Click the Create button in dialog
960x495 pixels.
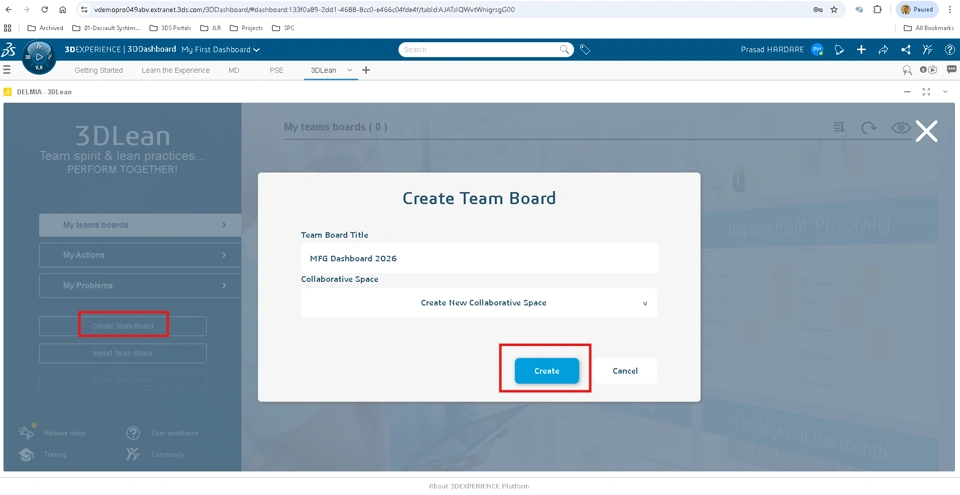coord(547,371)
